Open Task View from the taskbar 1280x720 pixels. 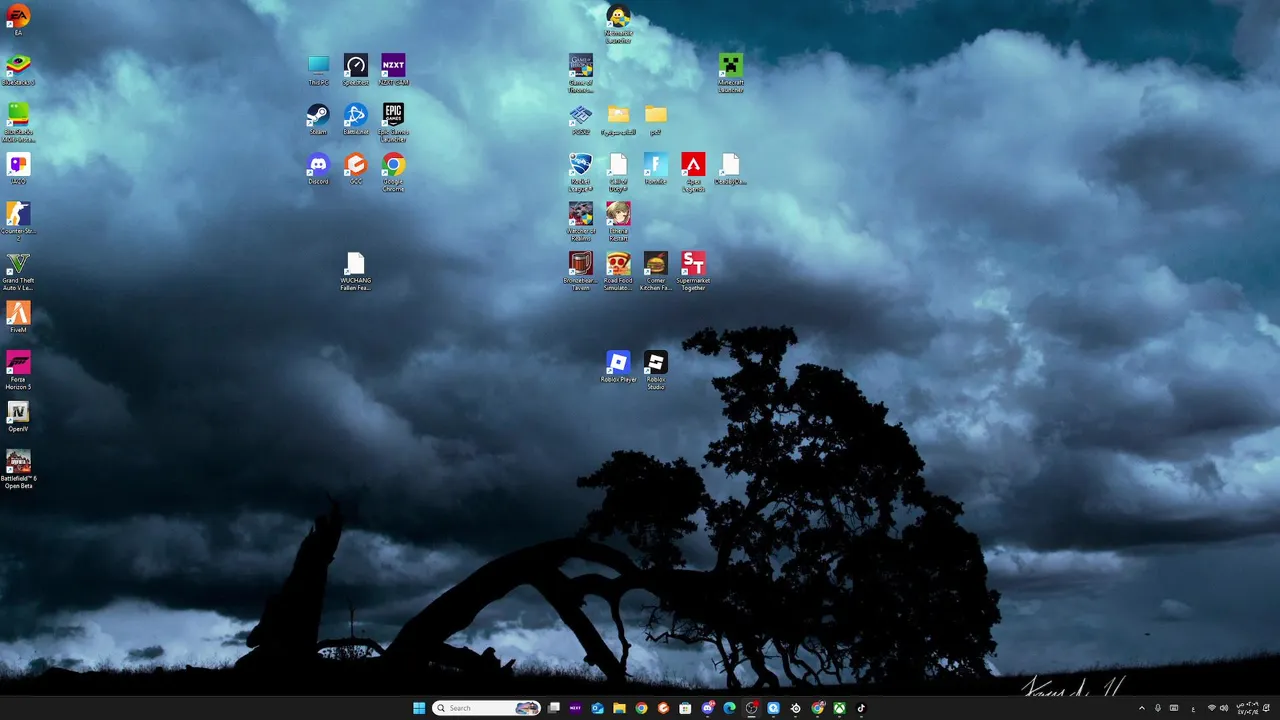(553, 708)
